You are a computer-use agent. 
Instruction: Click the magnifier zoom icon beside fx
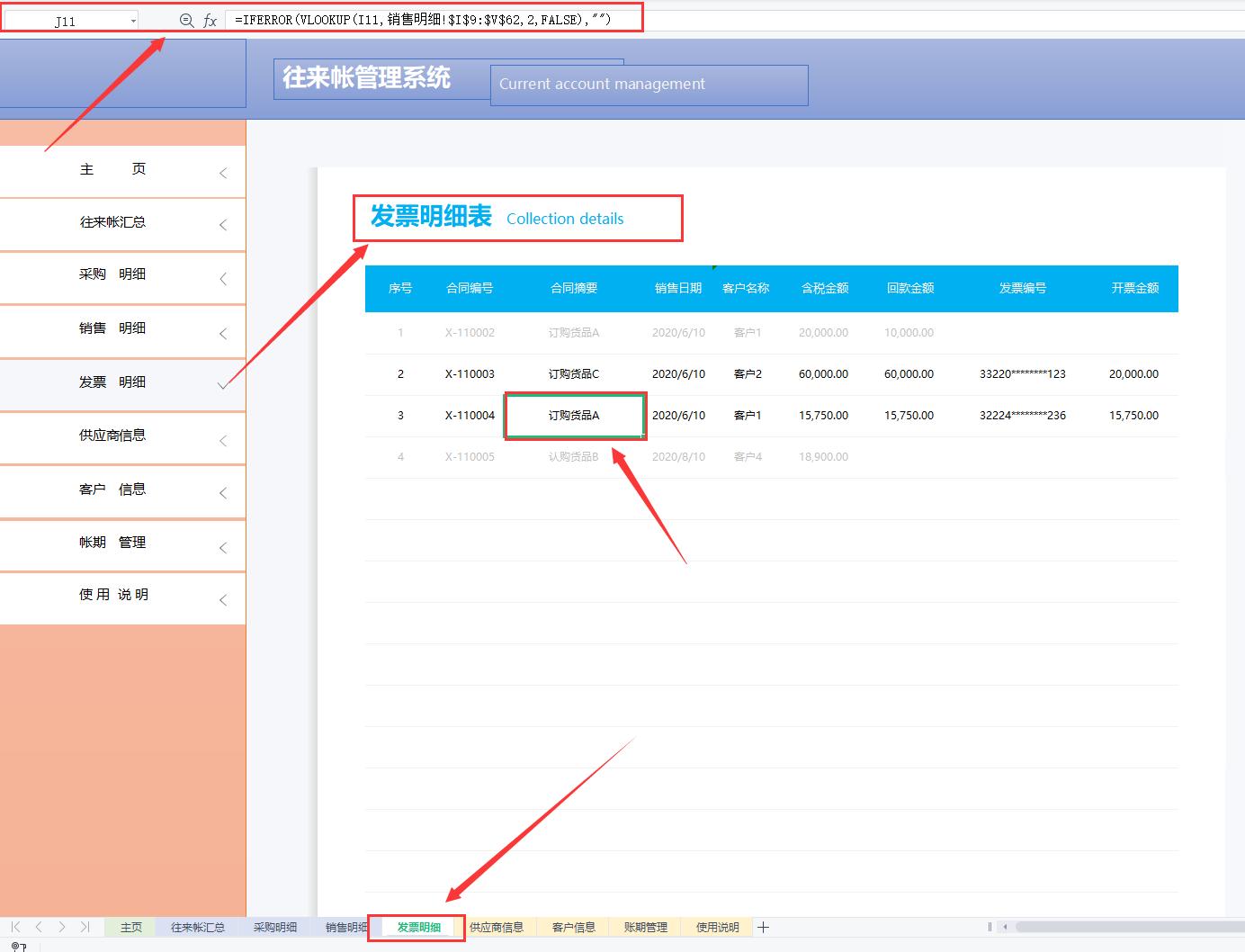[186, 19]
